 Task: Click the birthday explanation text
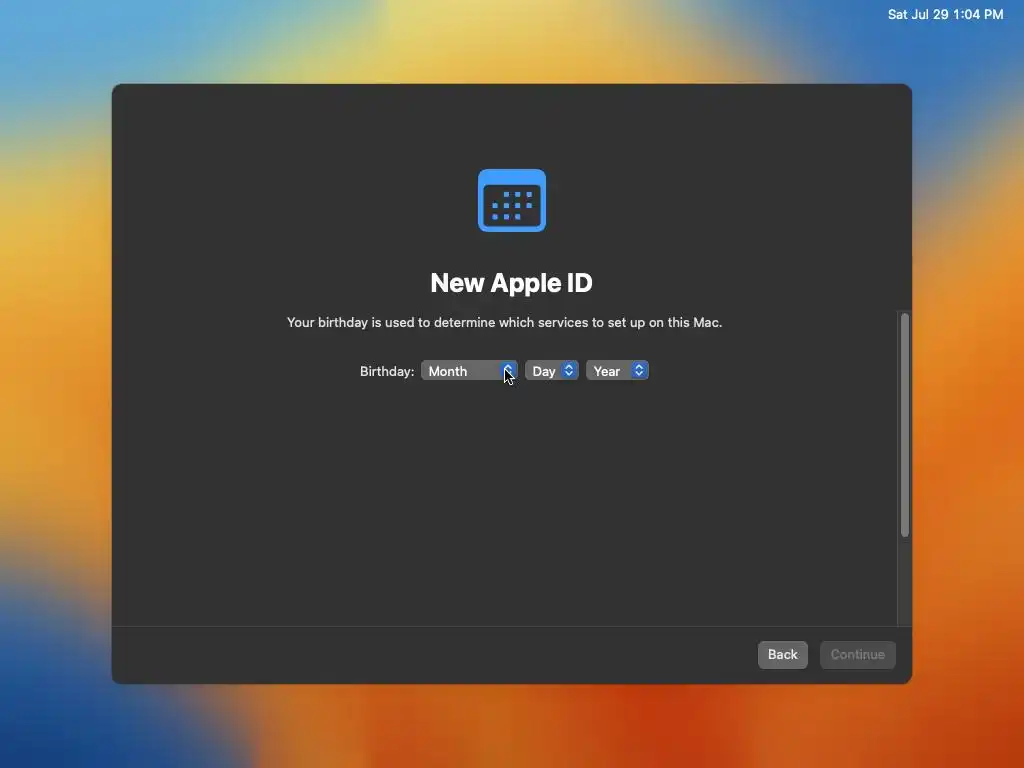click(504, 323)
